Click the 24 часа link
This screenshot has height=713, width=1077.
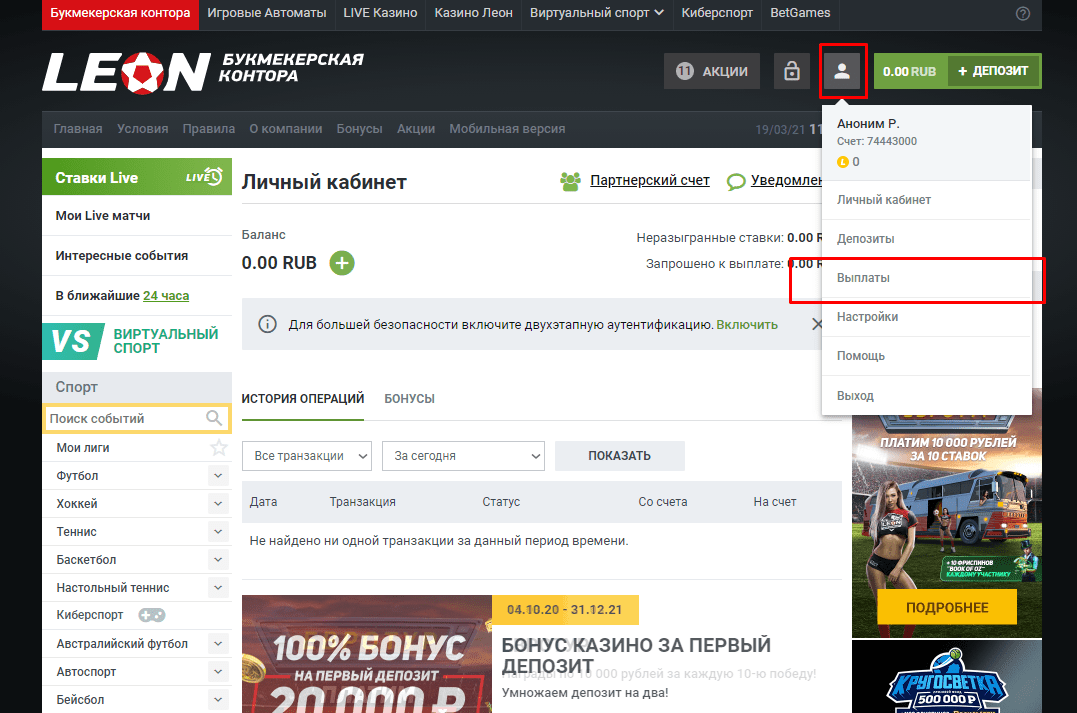tap(166, 296)
